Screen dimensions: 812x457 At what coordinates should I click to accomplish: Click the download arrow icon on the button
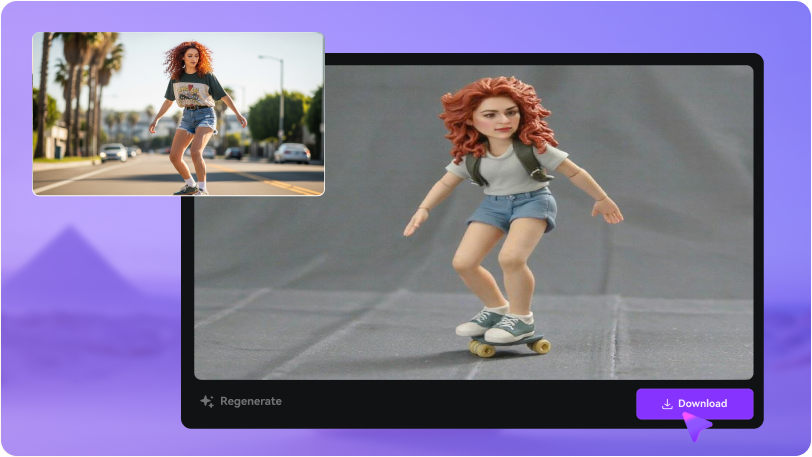click(667, 404)
